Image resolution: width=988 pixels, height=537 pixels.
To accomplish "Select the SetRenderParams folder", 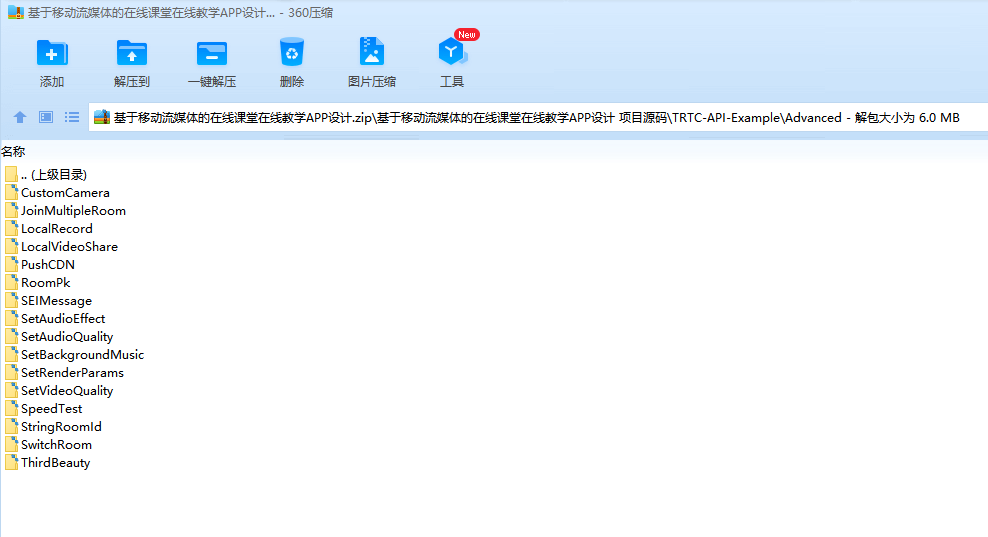I will (64, 372).
